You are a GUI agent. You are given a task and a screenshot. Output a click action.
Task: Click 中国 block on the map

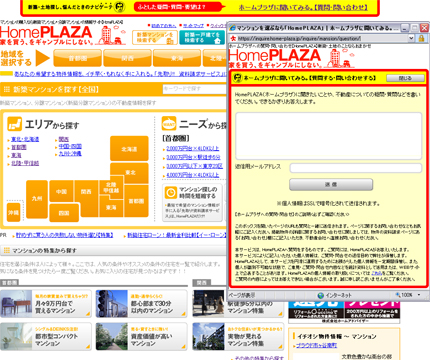pyautogui.click(x=61, y=192)
